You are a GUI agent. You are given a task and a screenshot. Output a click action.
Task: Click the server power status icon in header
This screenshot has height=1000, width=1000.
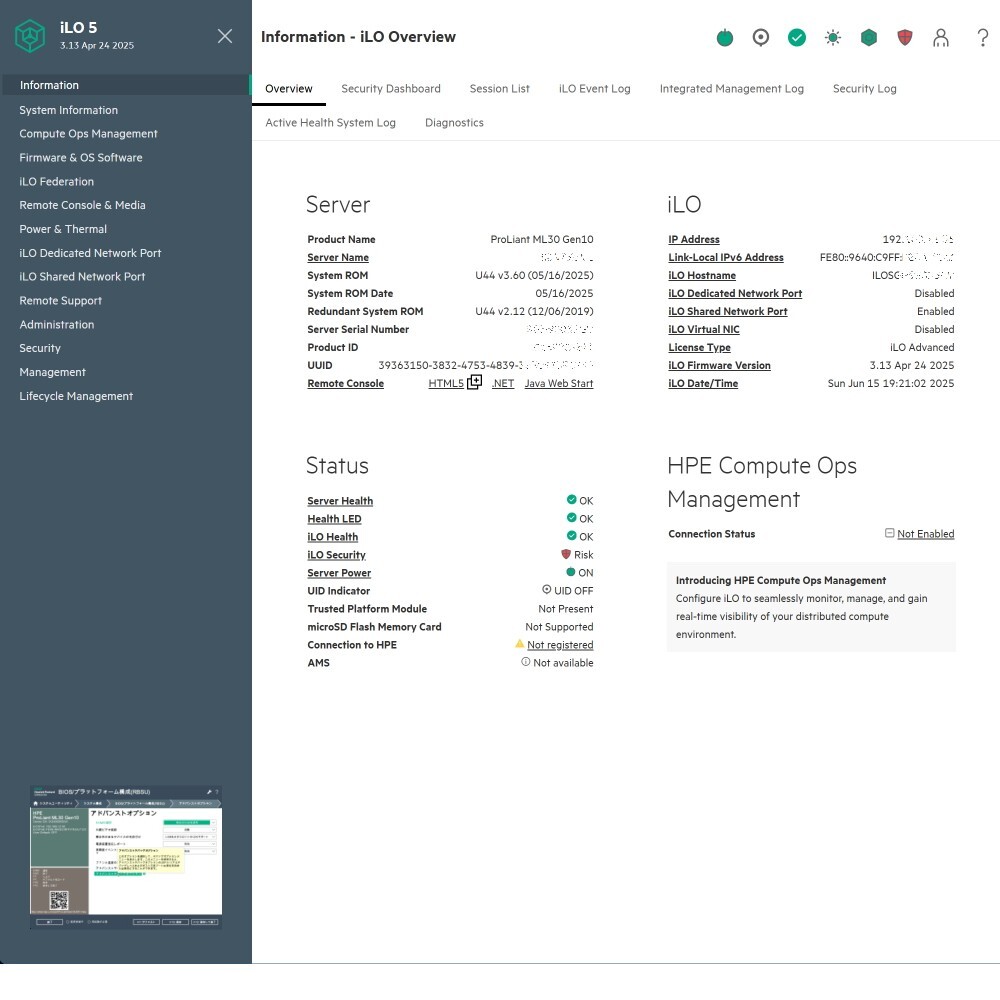725,38
